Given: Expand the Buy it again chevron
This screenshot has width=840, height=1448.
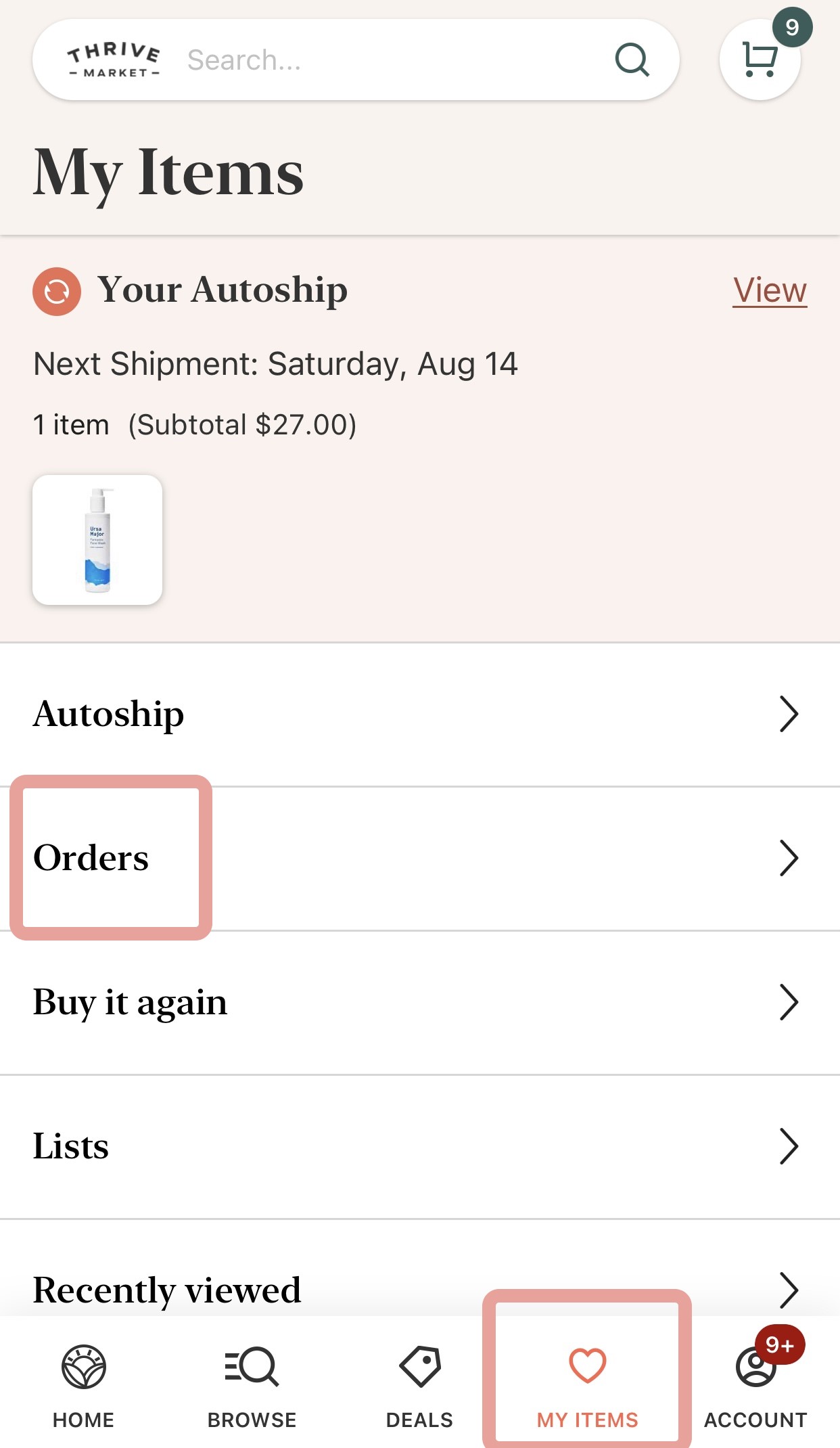Looking at the screenshot, I should click(789, 1002).
